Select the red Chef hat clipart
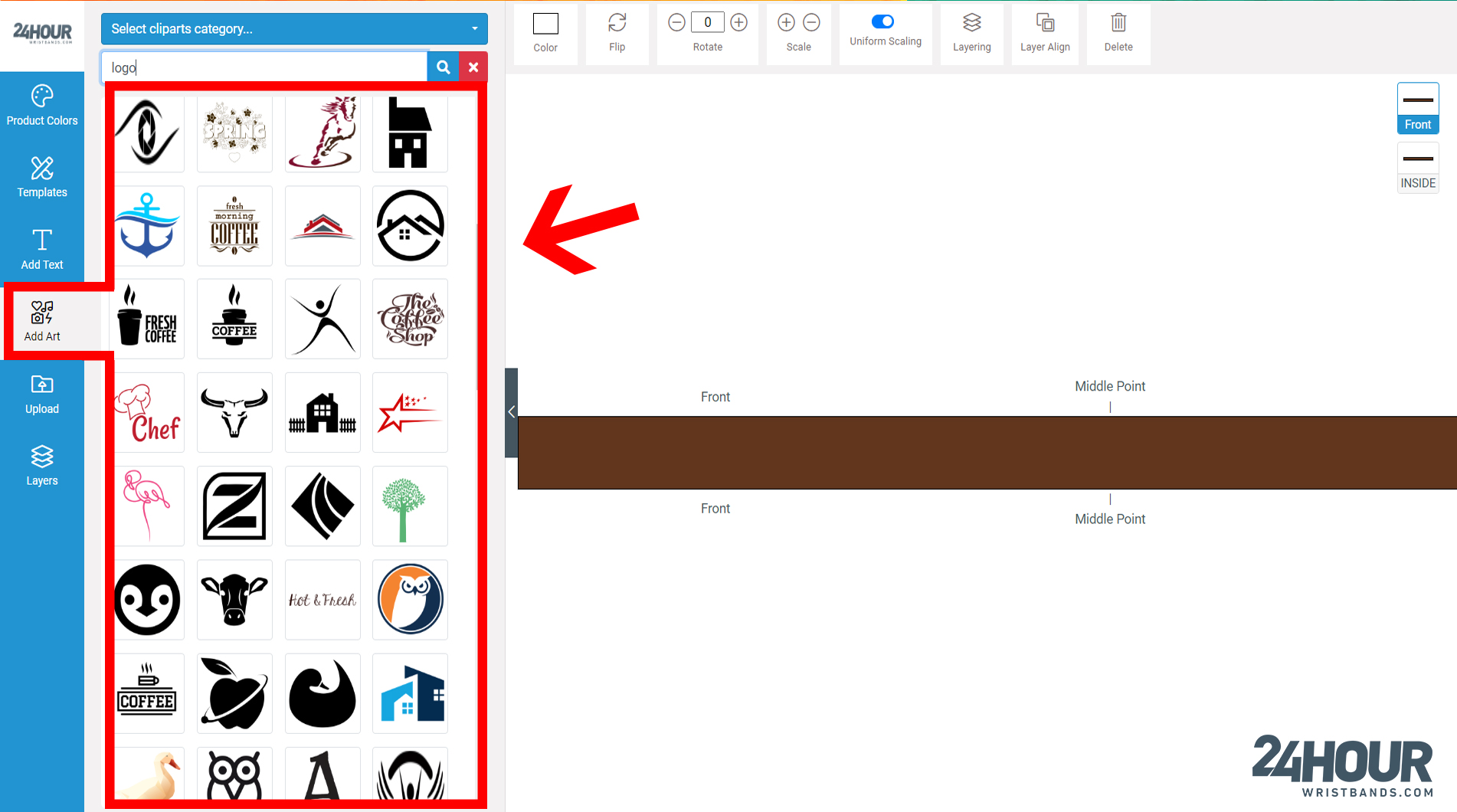The width and height of the screenshot is (1457, 812). [147, 413]
